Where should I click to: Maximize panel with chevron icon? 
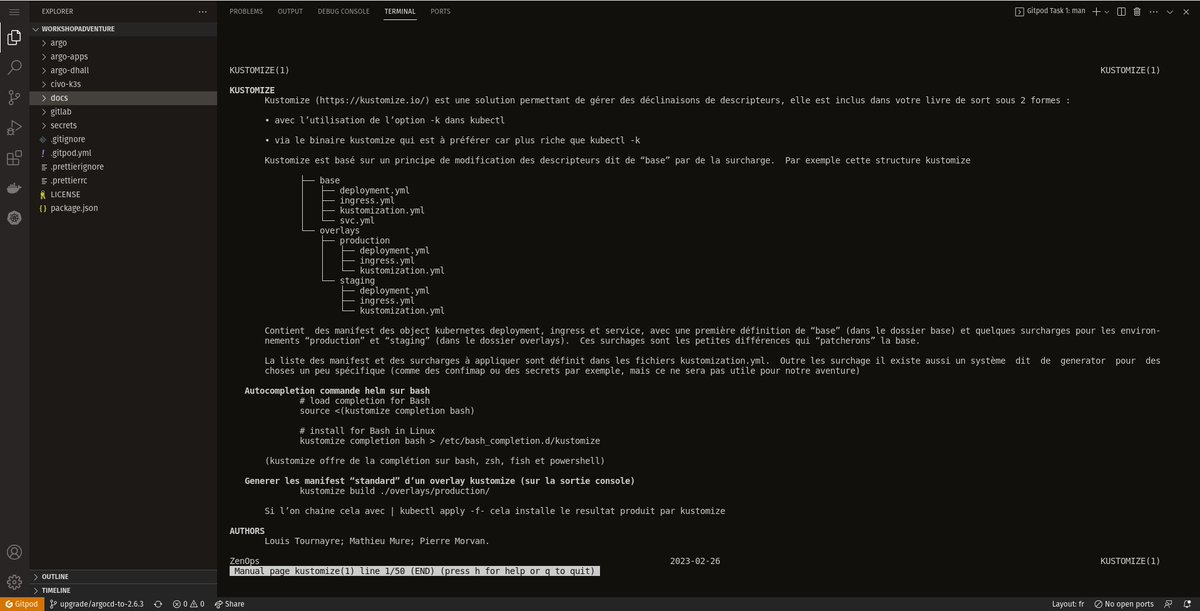(1171, 11)
